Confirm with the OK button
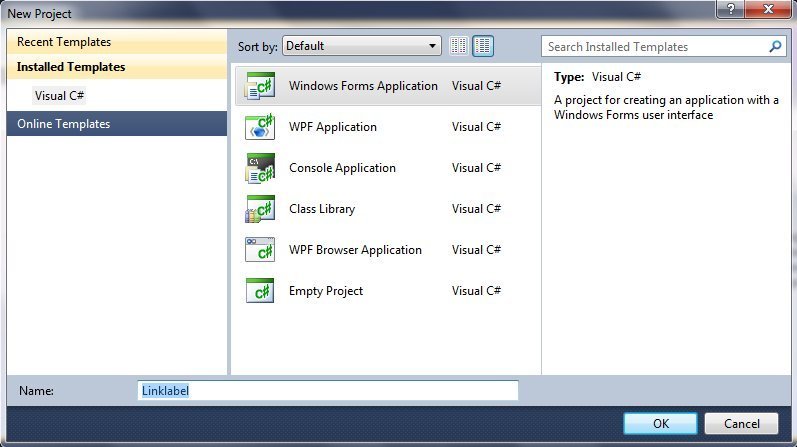Viewport: 797px width, 447px height. (x=661, y=424)
